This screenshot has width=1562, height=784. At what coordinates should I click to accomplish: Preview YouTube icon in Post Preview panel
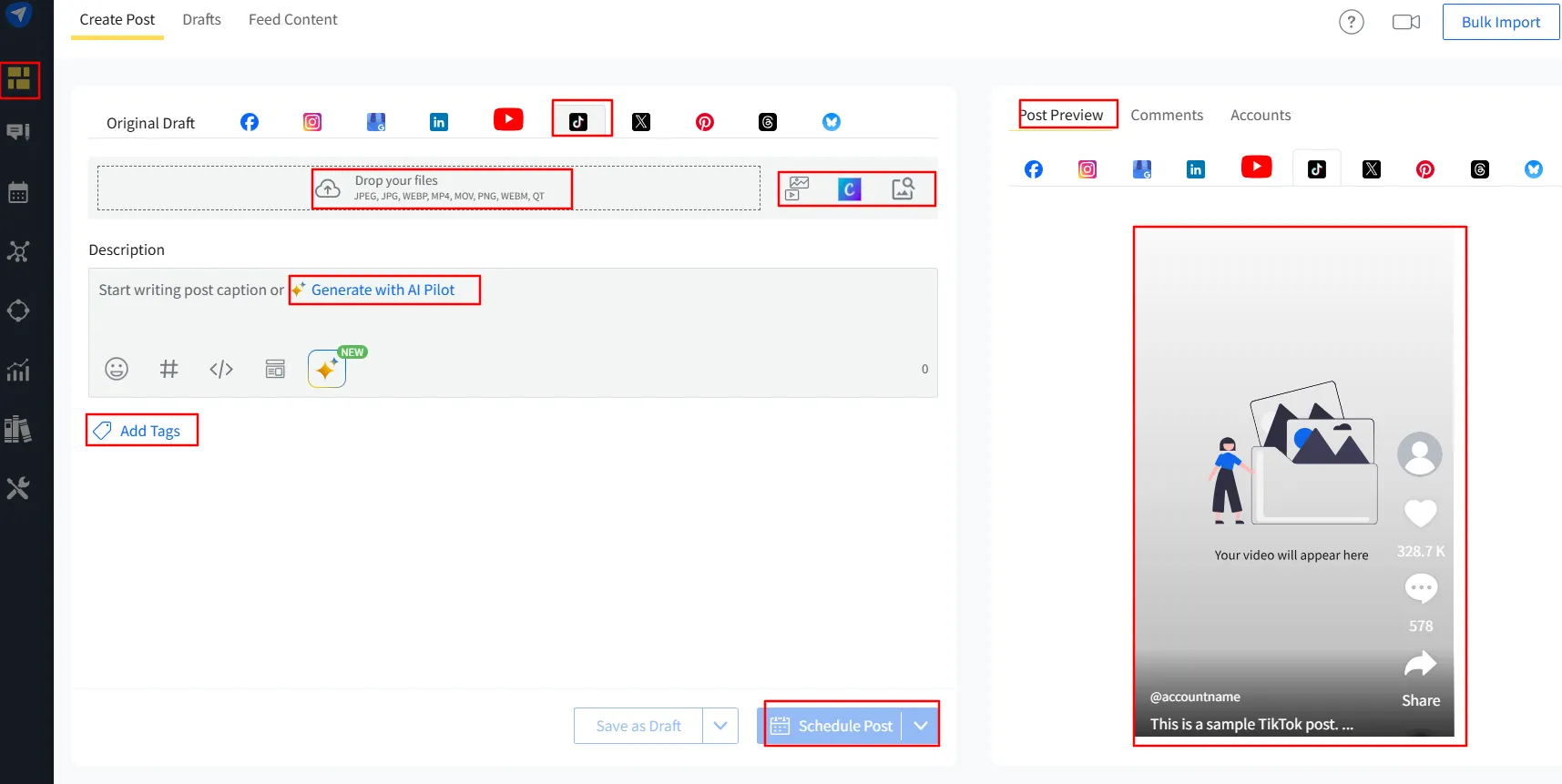(x=1257, y=167)
